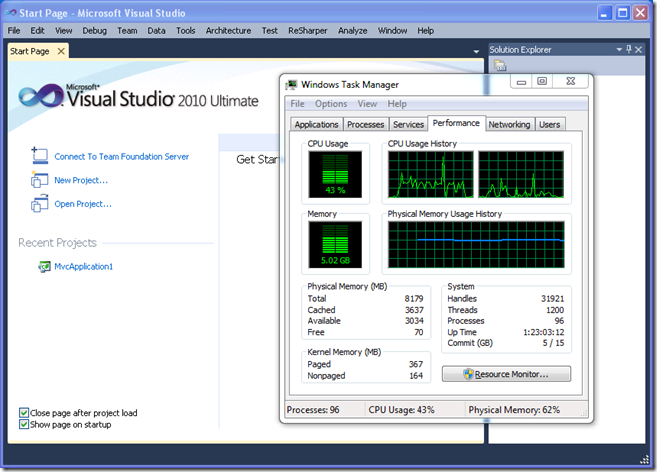The image size is (657, 472).
Task: Toggle Show page on startup checkbox
Action: [24, 425]
